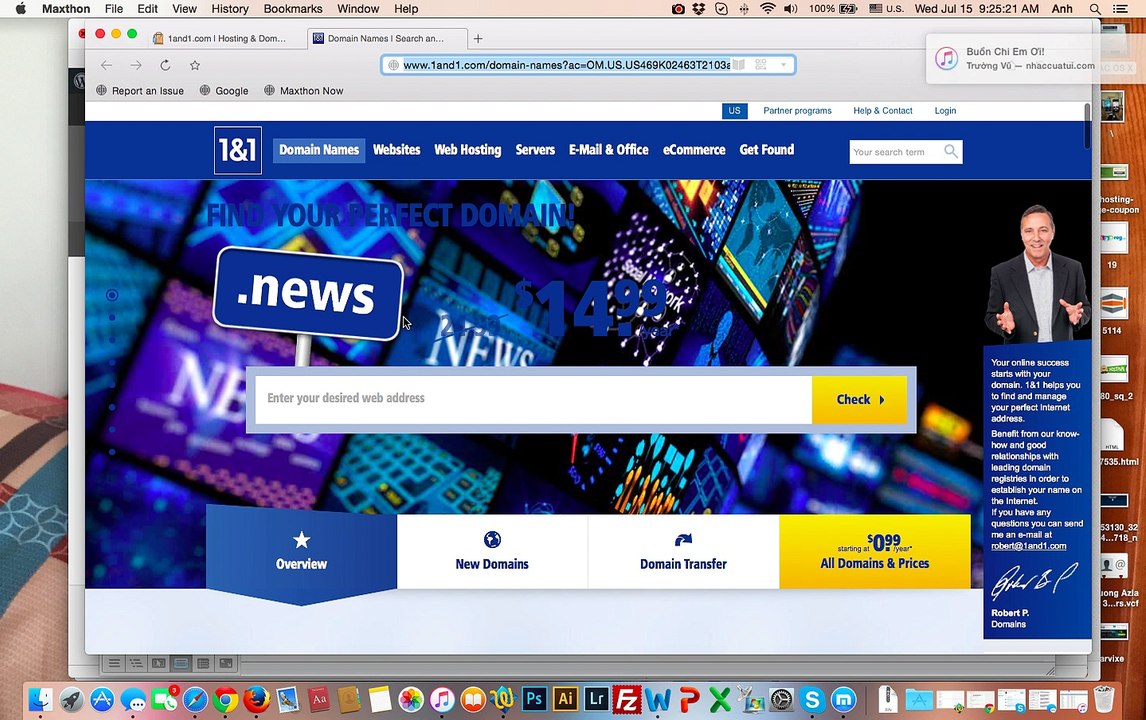Viewport: 1146px width, 720px height.
Task: Click the 1&1 logo
Action: (238, 151)
